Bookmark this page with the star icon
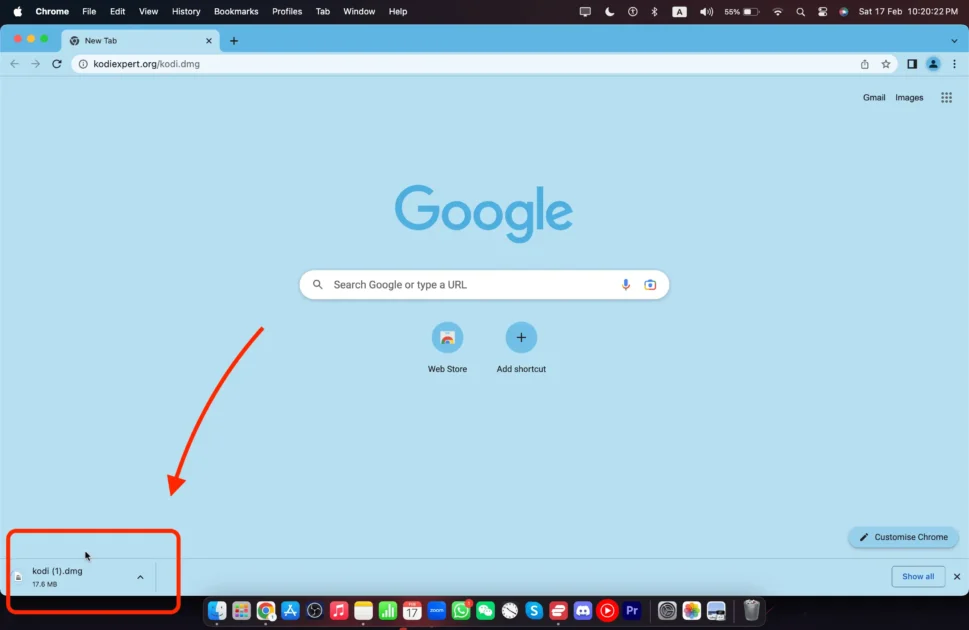The height and width of the screenshot is (630, 969). 886,64
